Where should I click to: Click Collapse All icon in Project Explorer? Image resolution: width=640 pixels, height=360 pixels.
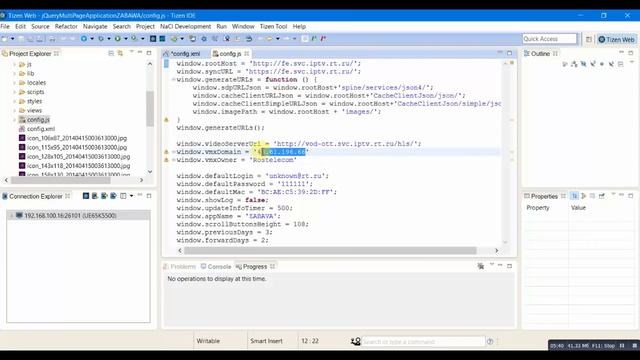click(x=111, y=53)
